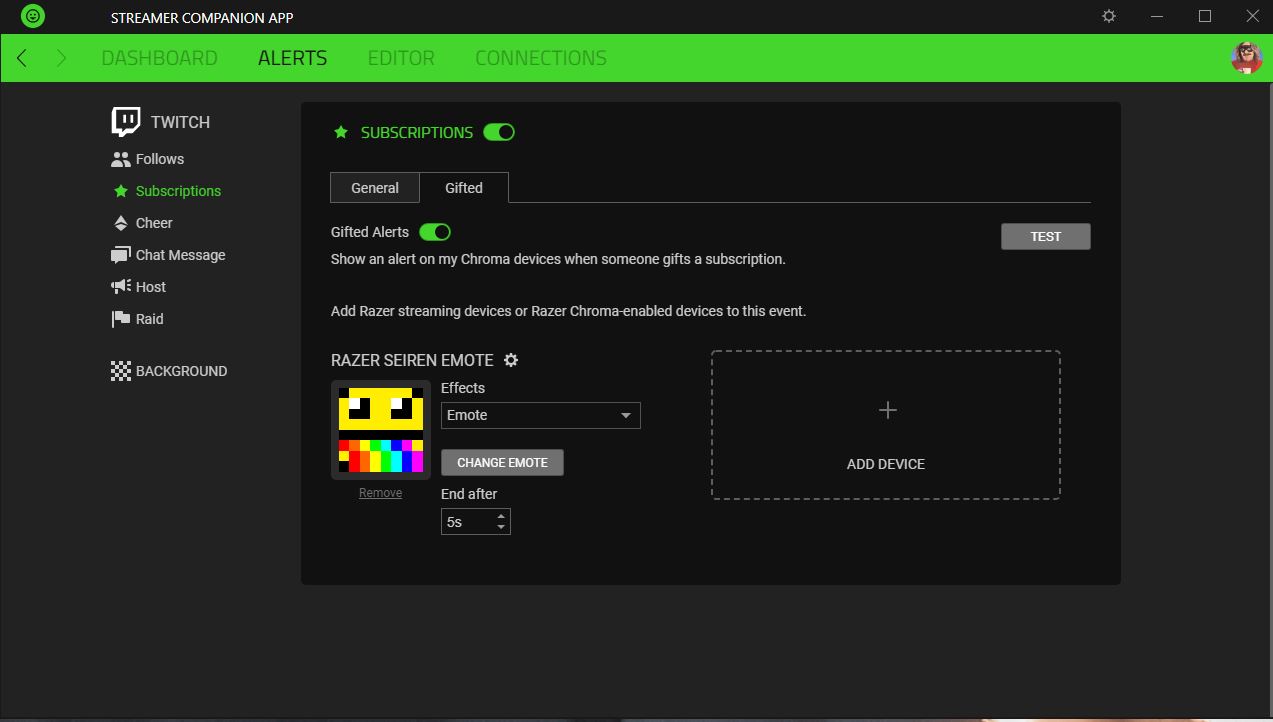The image size is (1273, 722).
Task: Go back with the left arrow
Action: click(22, 58)
